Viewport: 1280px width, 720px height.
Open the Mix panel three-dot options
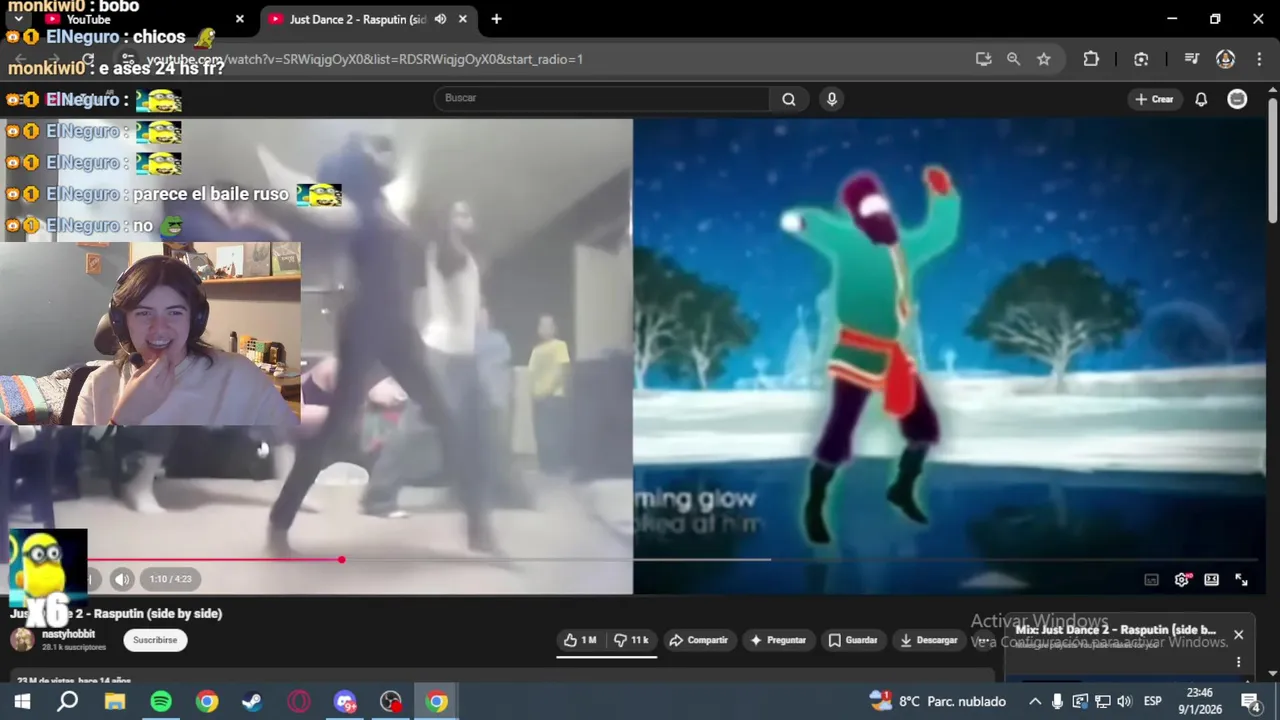pos(1238,662)
